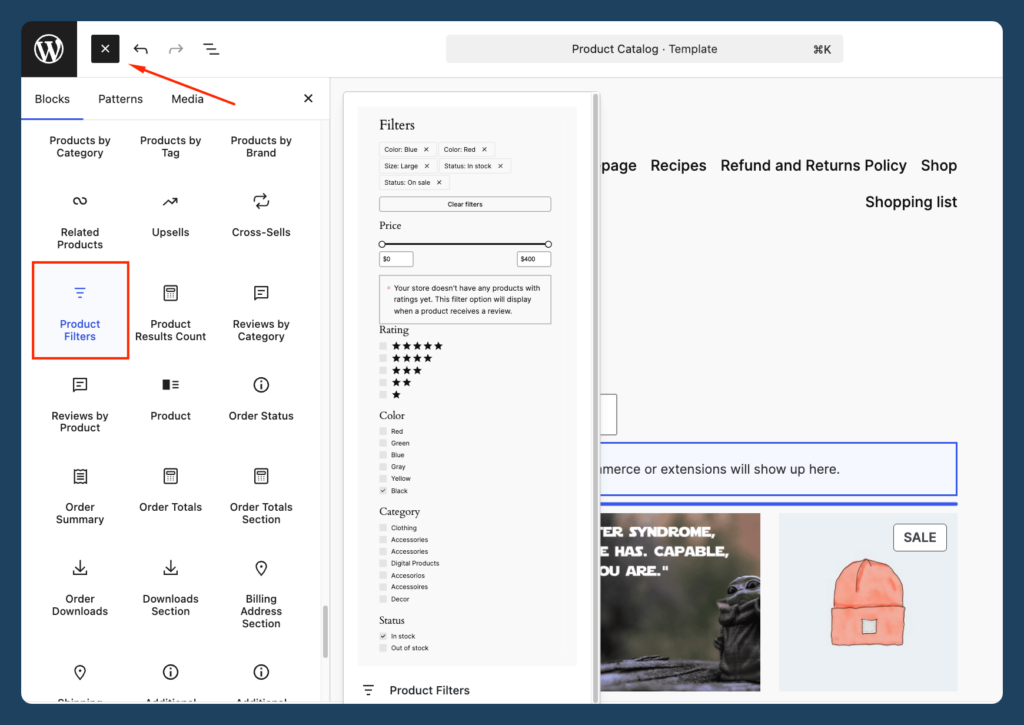
Task: Add the Reviews by Category block
Action: click(x=261, y=312)
